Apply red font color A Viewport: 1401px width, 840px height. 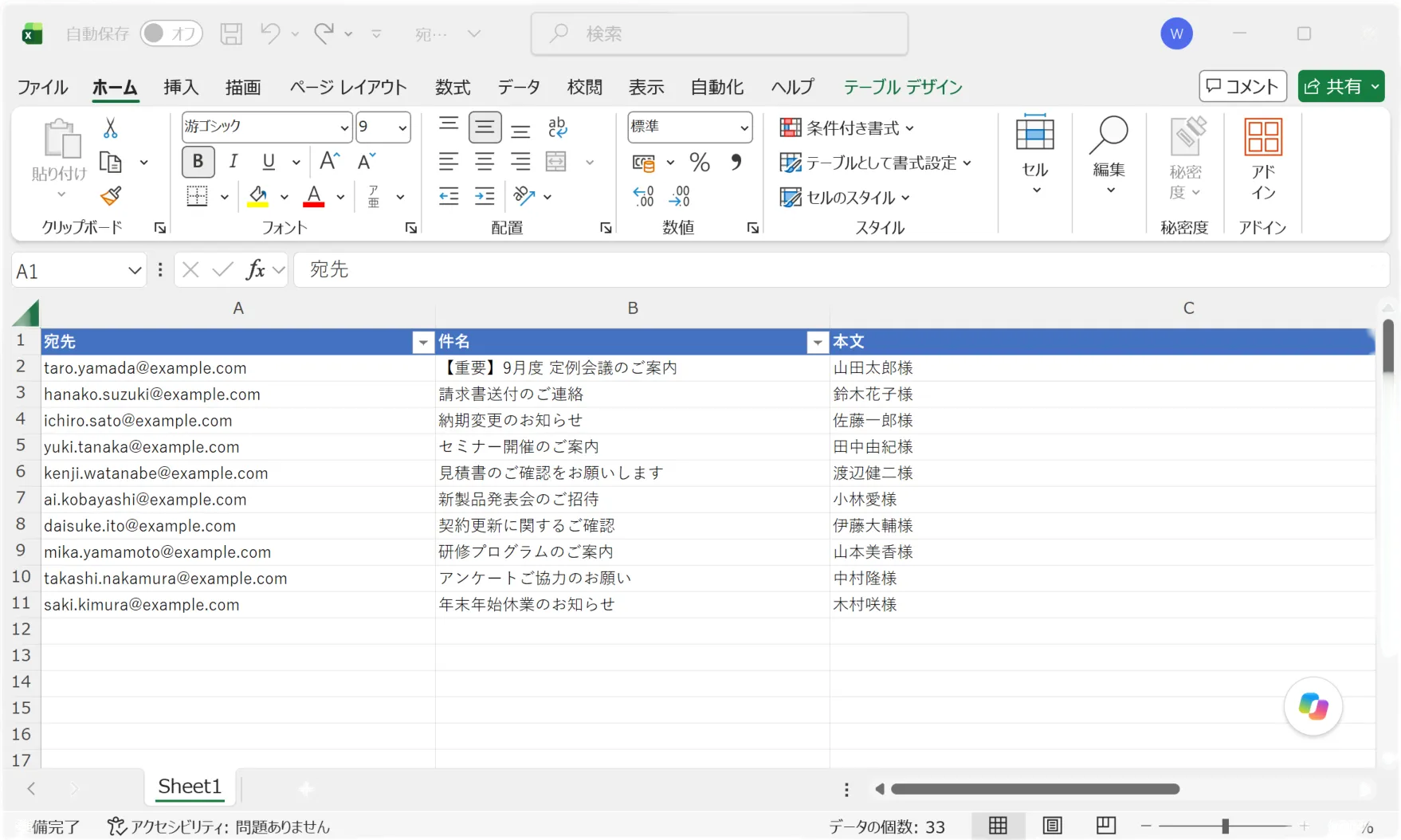click(x=314, y=196)
